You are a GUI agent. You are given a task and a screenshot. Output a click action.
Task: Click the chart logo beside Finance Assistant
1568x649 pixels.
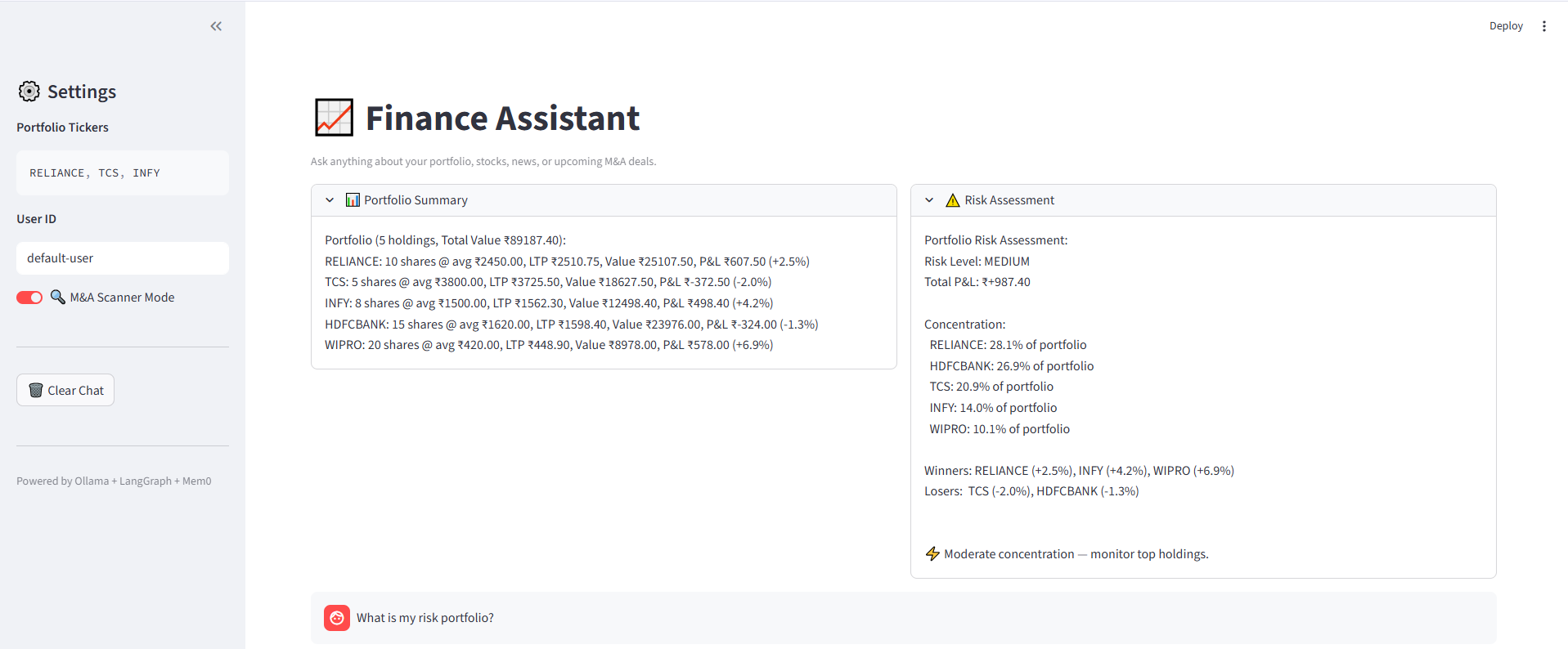(334, 118)
